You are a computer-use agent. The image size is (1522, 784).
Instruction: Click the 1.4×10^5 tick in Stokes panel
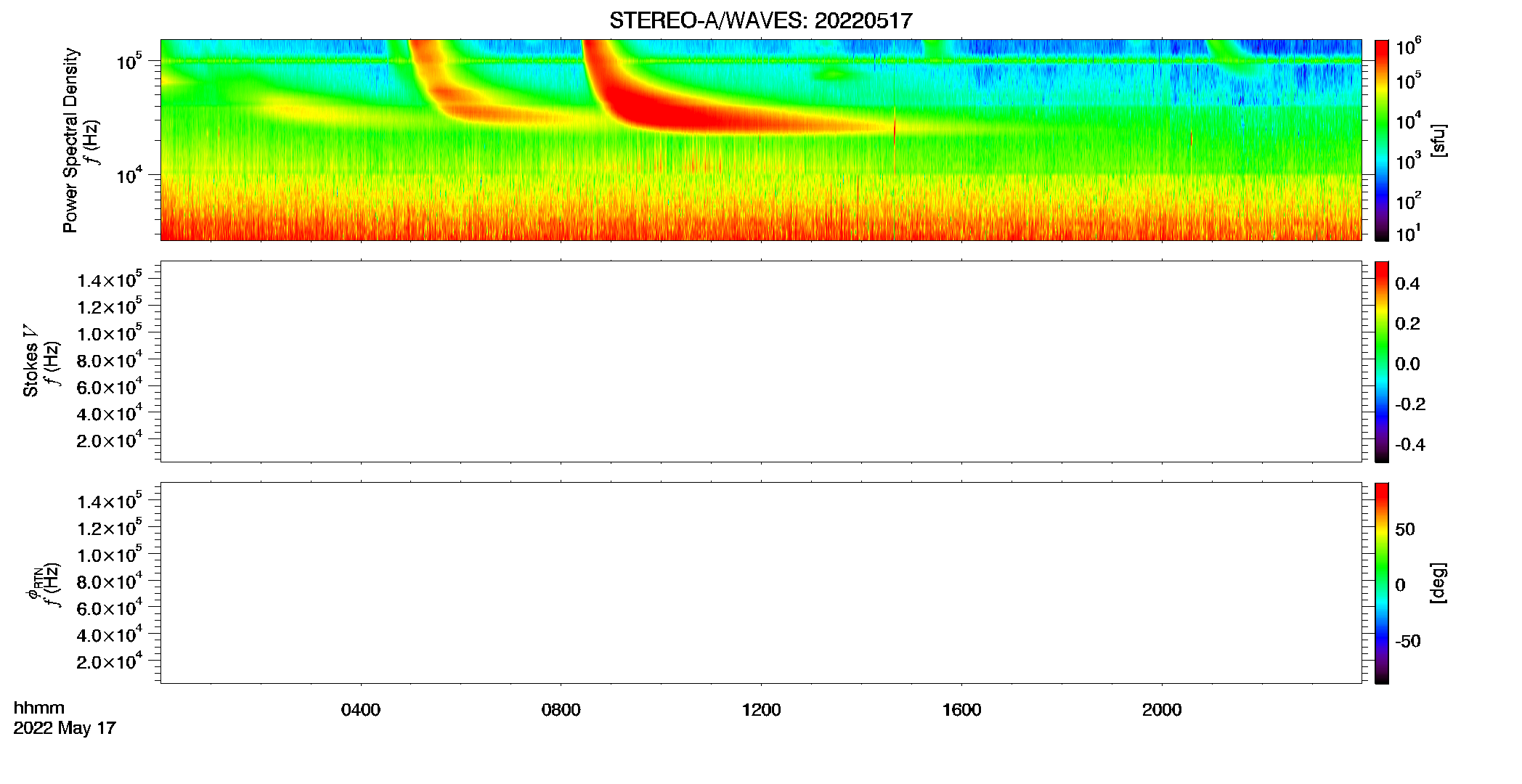point(109,279)
